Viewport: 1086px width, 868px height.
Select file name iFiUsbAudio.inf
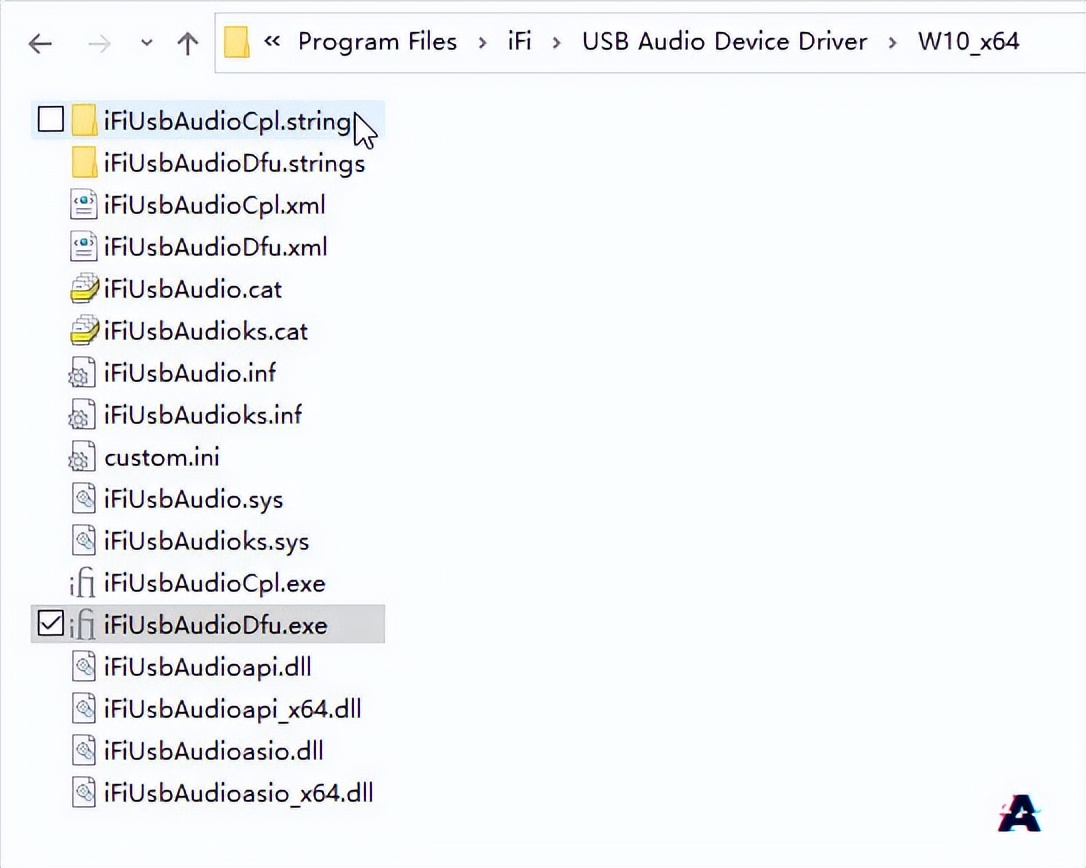(x=190, y=373)
